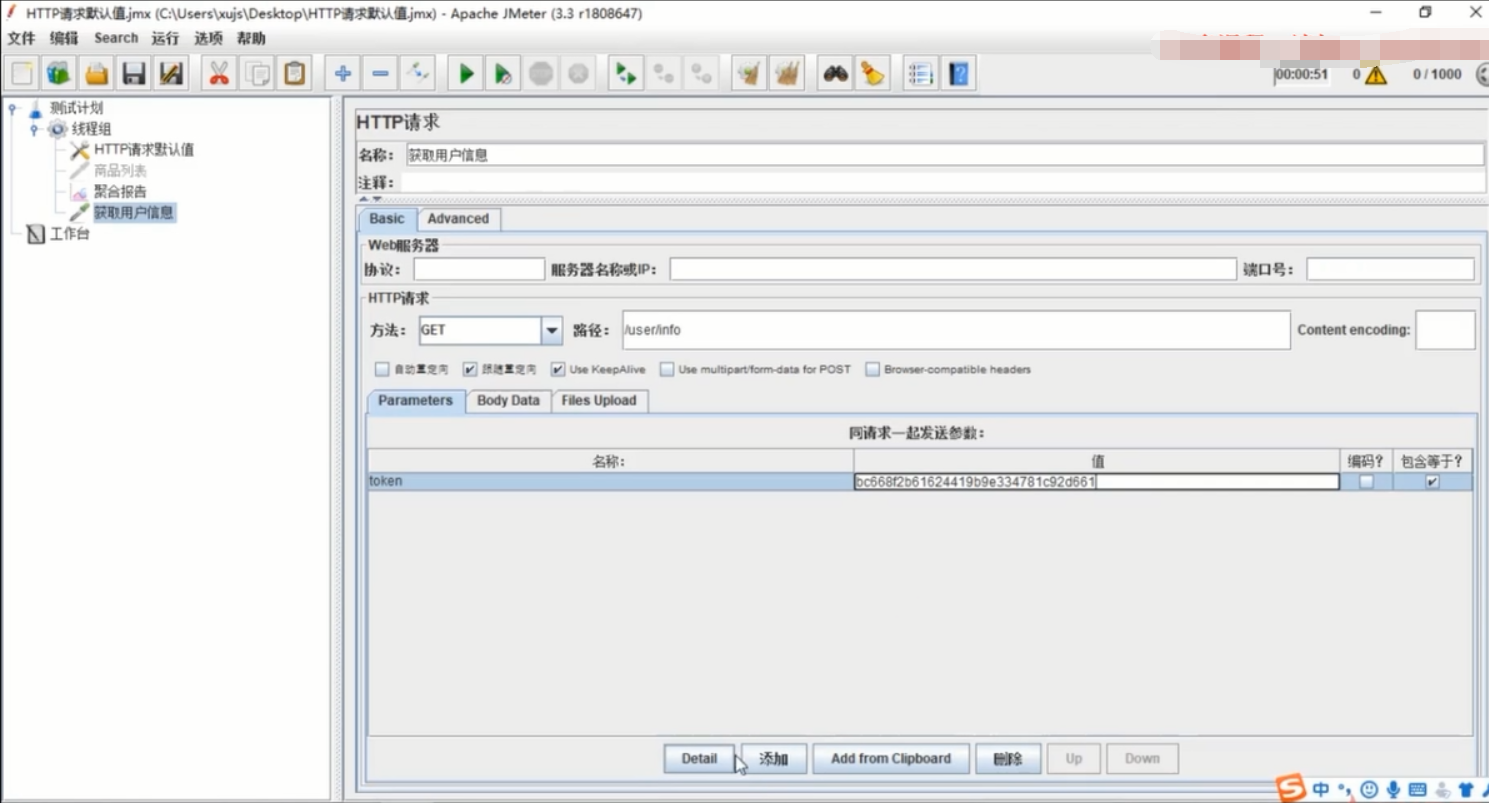
Task: Open the 方法 GET method dropdown
Action: pyautogui.click(x=552, y=330)
